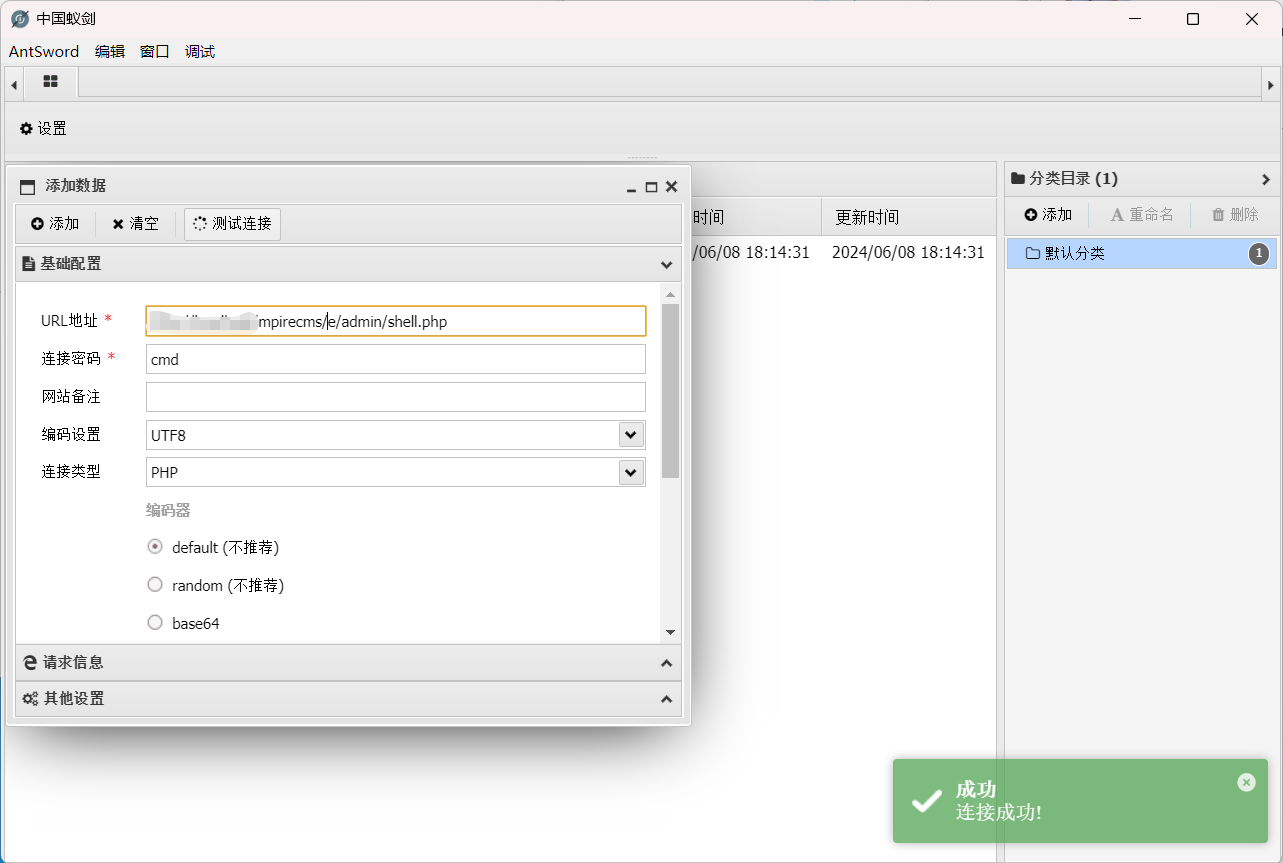Open the AntSword menu
1283x863 pixels.
pos(44,52)
